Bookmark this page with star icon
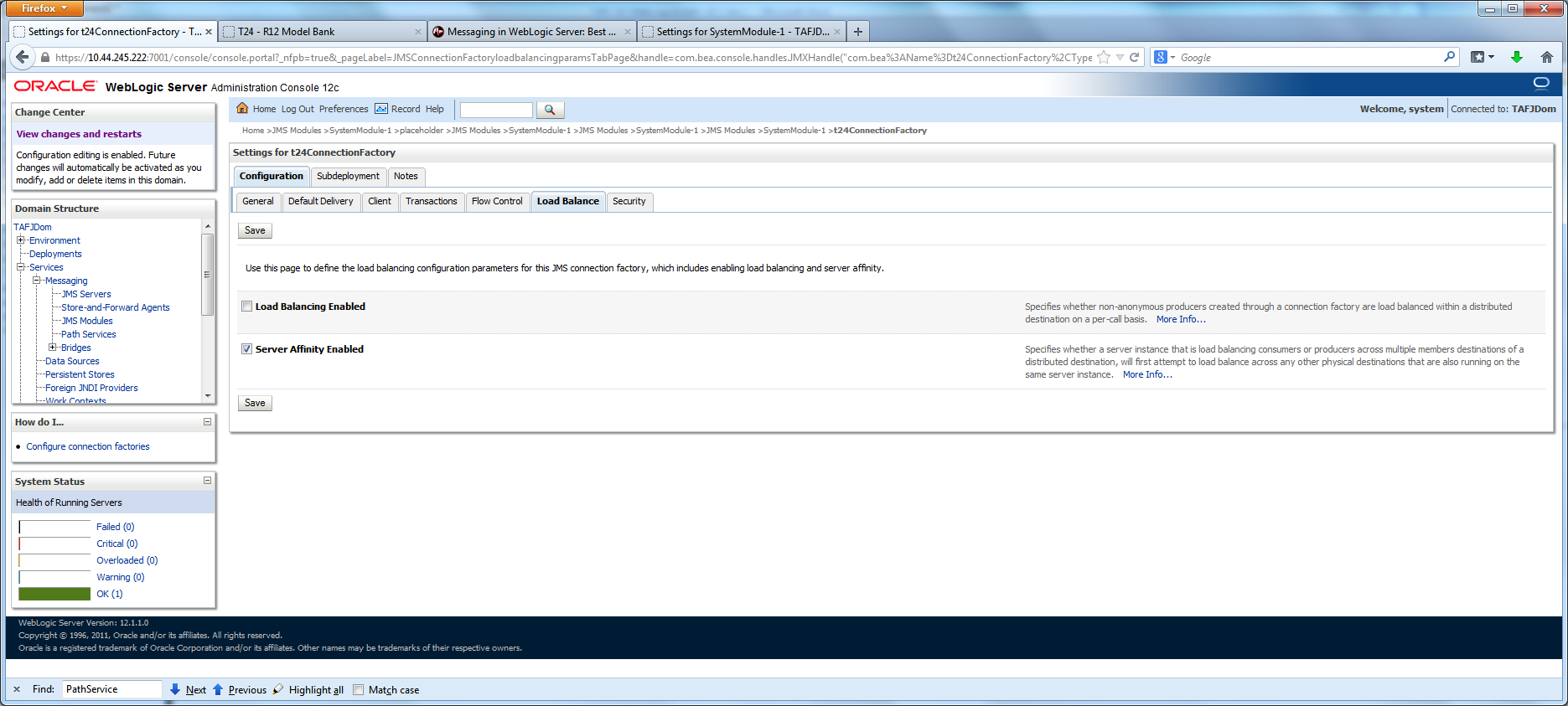 pos(1104,57)
